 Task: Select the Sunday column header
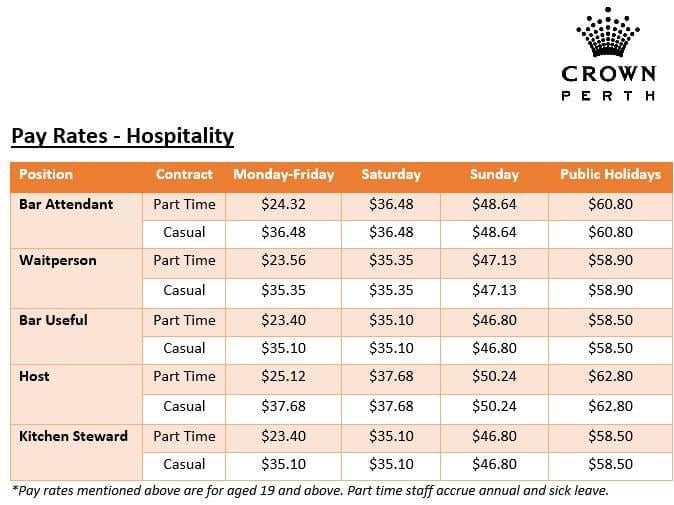pos(494,174)
